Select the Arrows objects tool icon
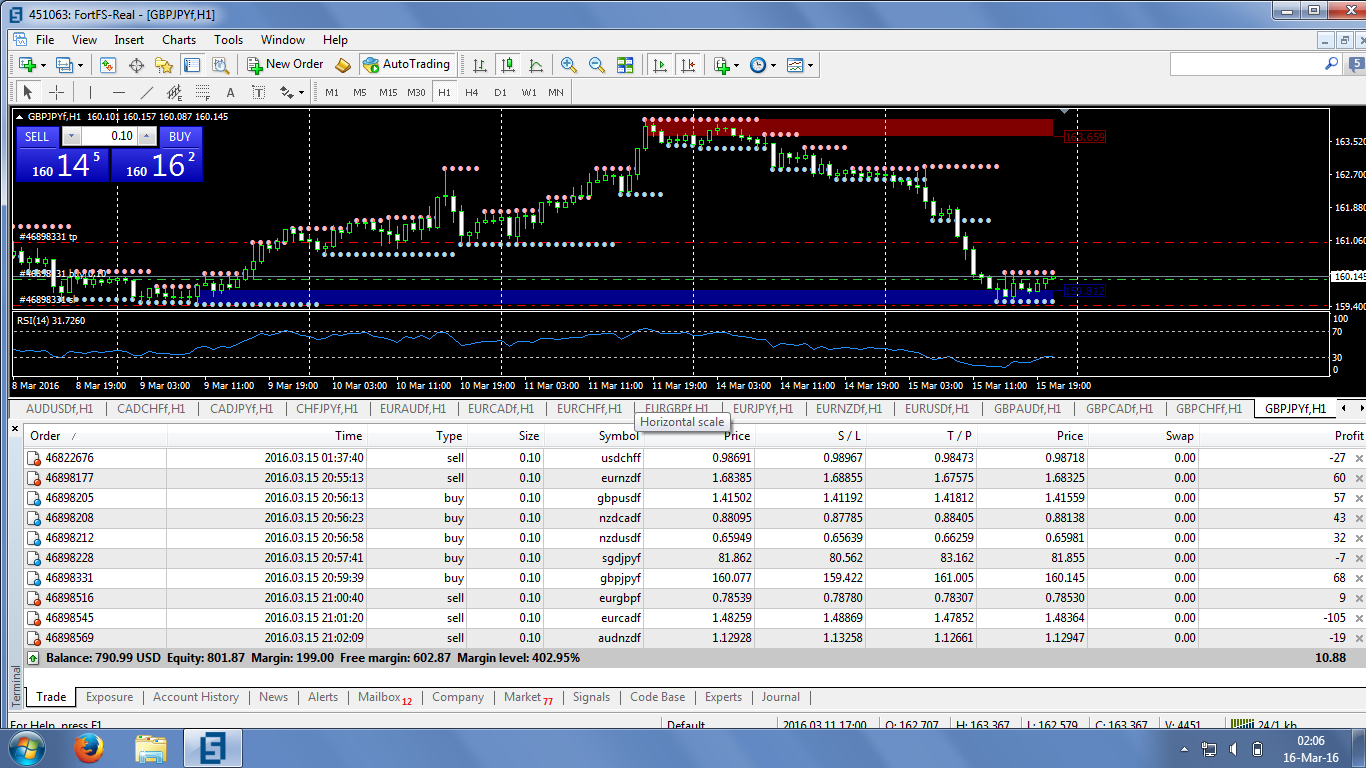Viewport: 1366px width, 768px height. click(287, 92)
